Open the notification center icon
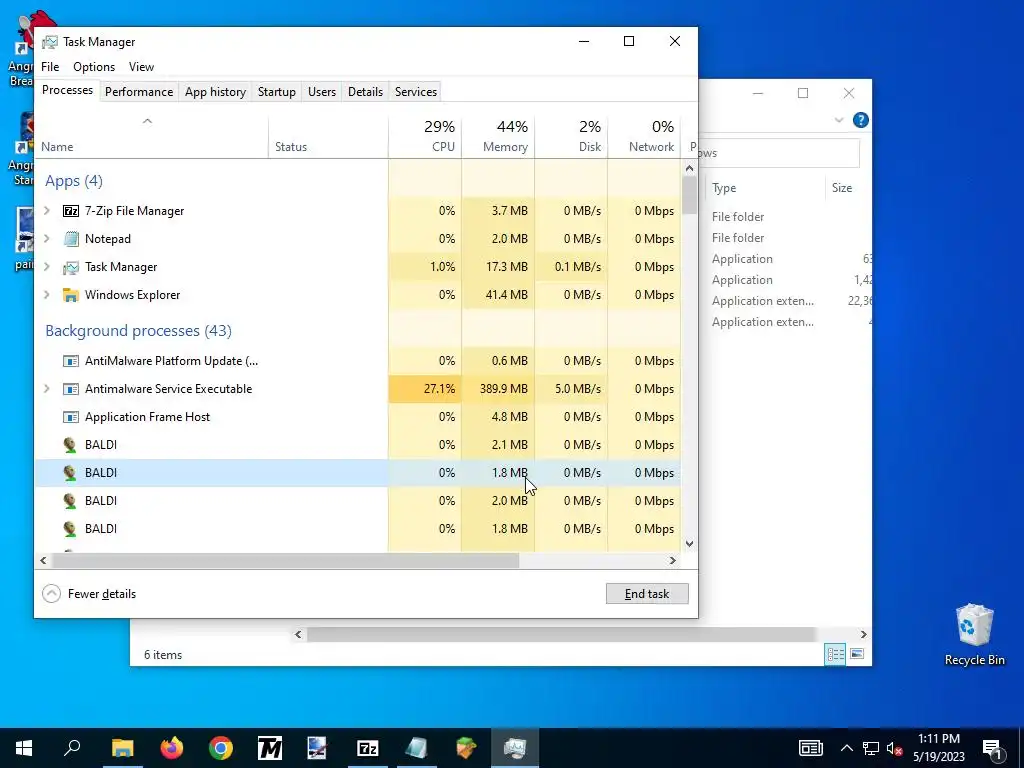The width and height of the screenshot is (1024, 768). (992, 748)
